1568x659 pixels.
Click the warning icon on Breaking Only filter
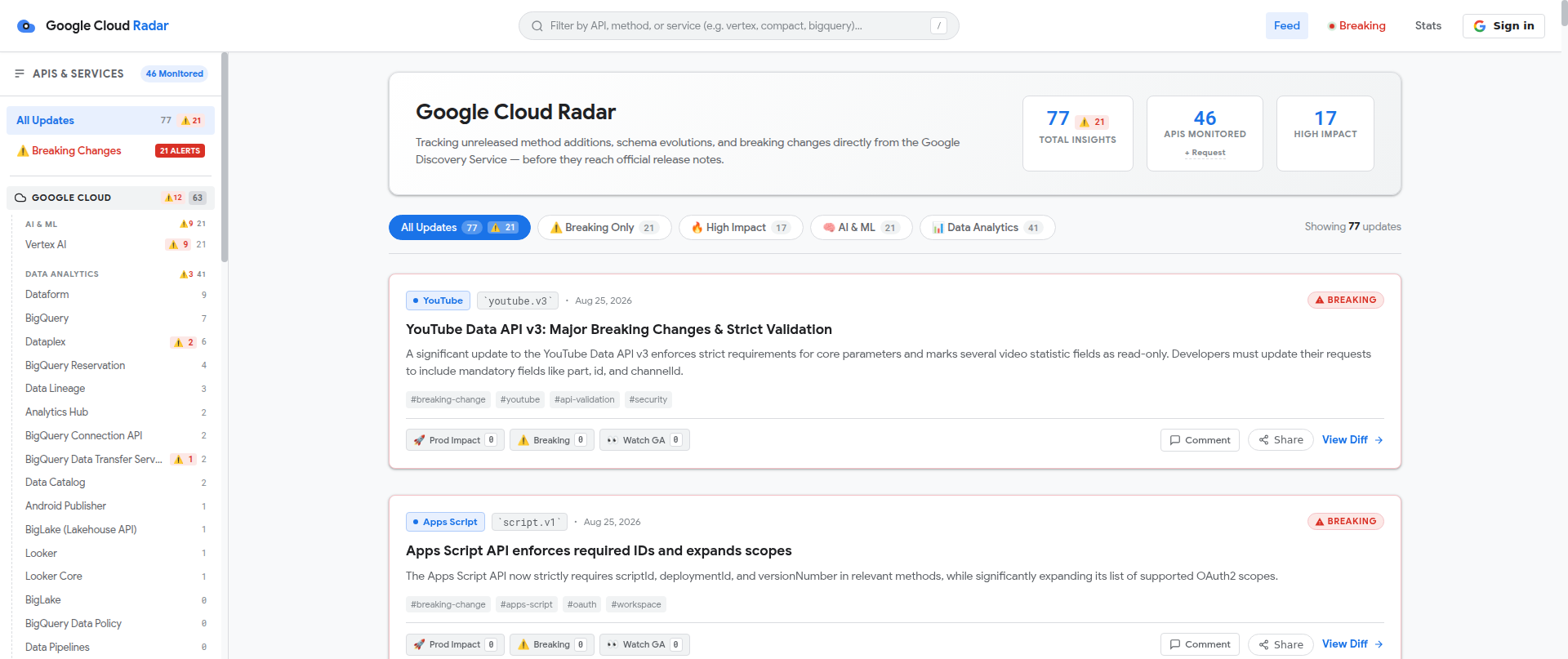pyautogui.click(x=556, y=228)
